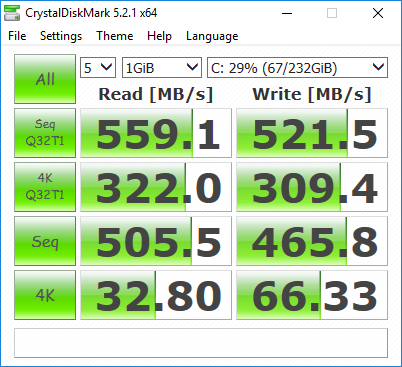Click the Seq write result 465.8
This screenshot has height=367, width=402.
312,241
